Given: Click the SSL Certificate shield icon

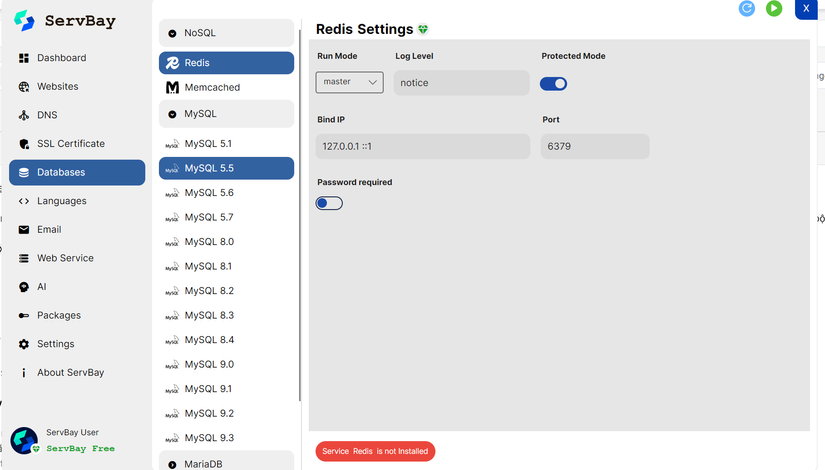Looking at the screenshot, I should tap(24, 144).
